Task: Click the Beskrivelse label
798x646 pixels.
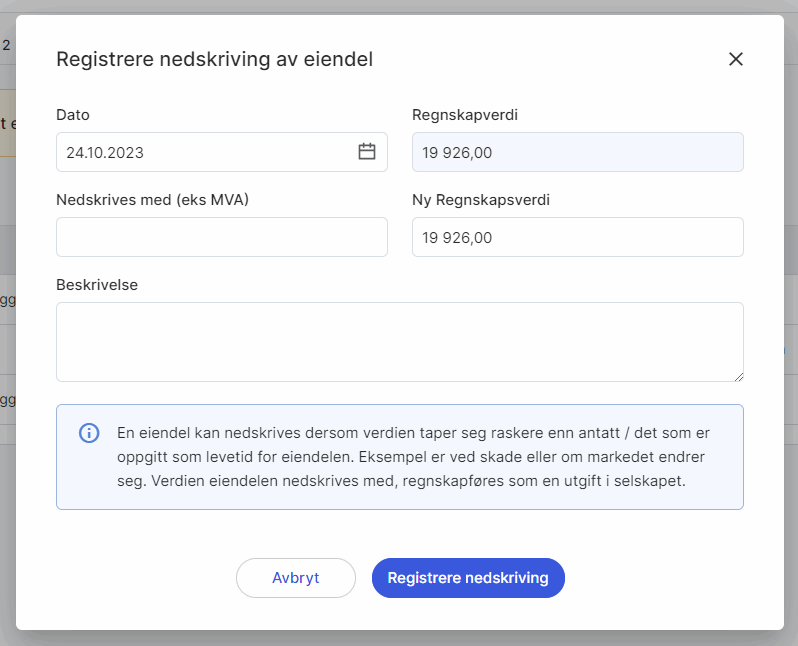Action: [97, 285]
